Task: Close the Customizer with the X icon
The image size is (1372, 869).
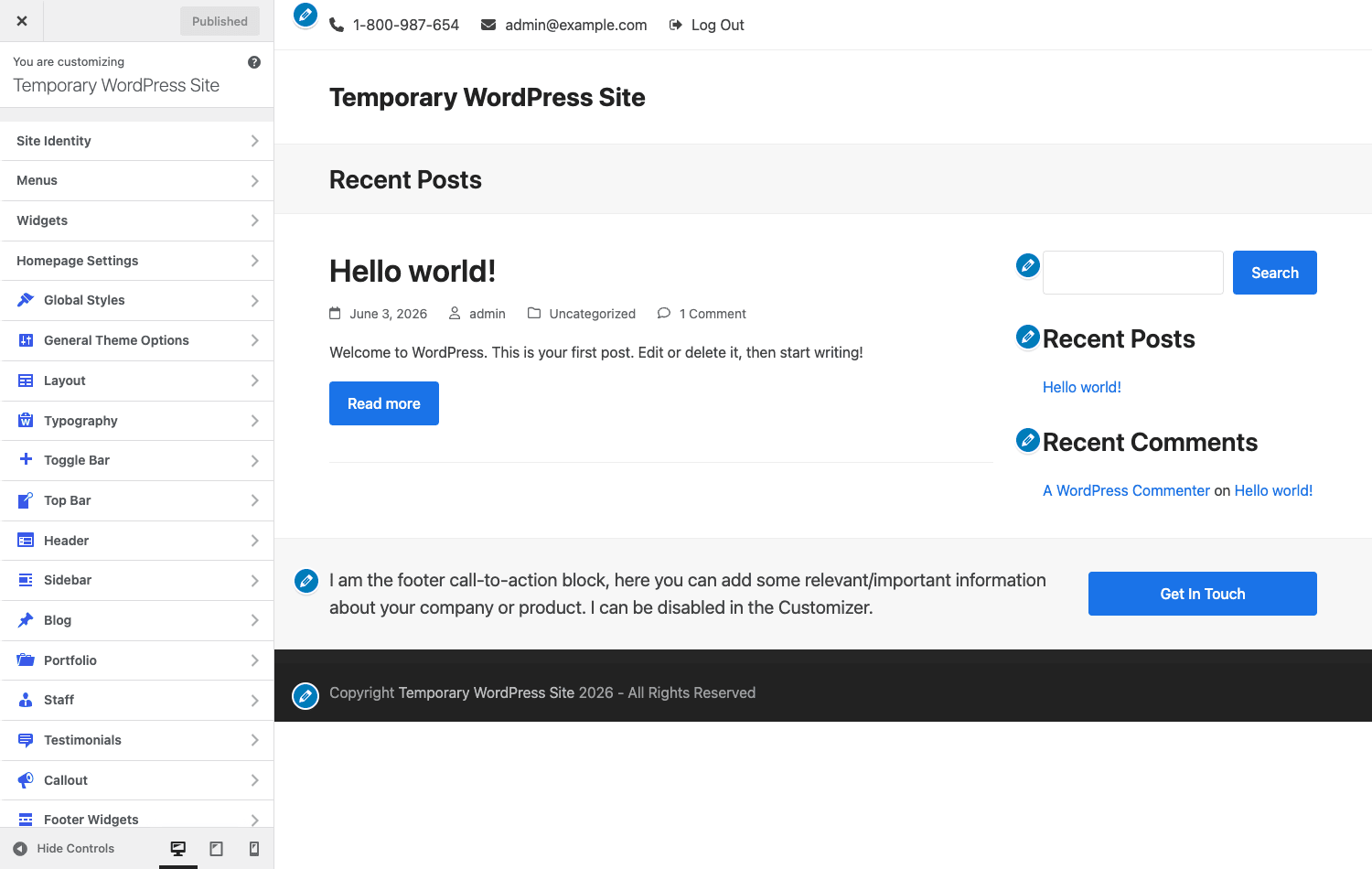Action: click(x=22, y=21)
